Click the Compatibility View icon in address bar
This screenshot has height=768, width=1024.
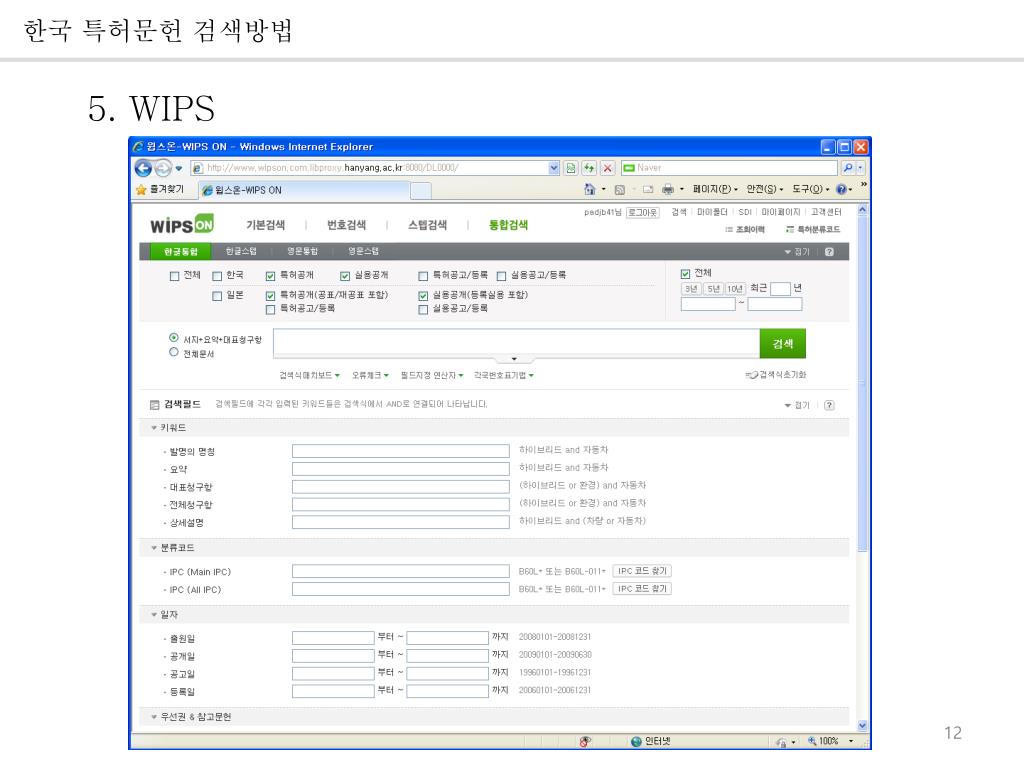click(x=571, y=168)
